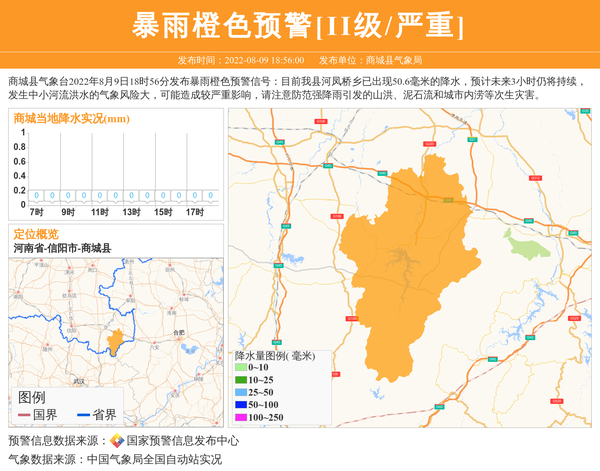Image resolution: width=600 pixels, height=471 pixels.
Task: Click the 0.2 value on the y-axis
Action: (20, 190)
